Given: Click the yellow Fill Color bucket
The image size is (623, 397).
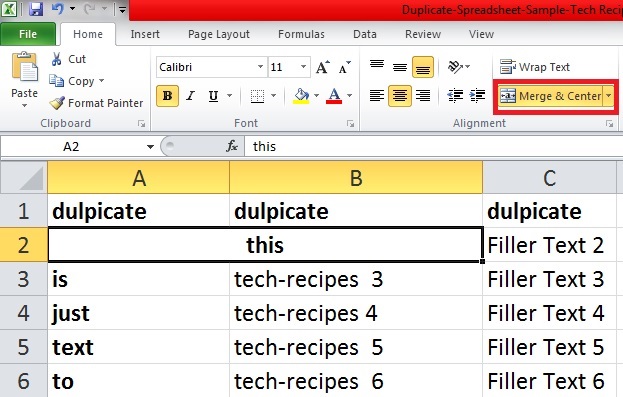Looking at the screenshot, I should click(301, 96).
